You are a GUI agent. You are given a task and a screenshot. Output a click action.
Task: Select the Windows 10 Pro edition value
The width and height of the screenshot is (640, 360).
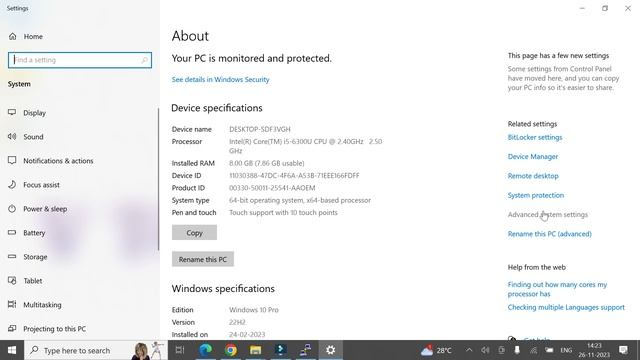tap(253, 310)
